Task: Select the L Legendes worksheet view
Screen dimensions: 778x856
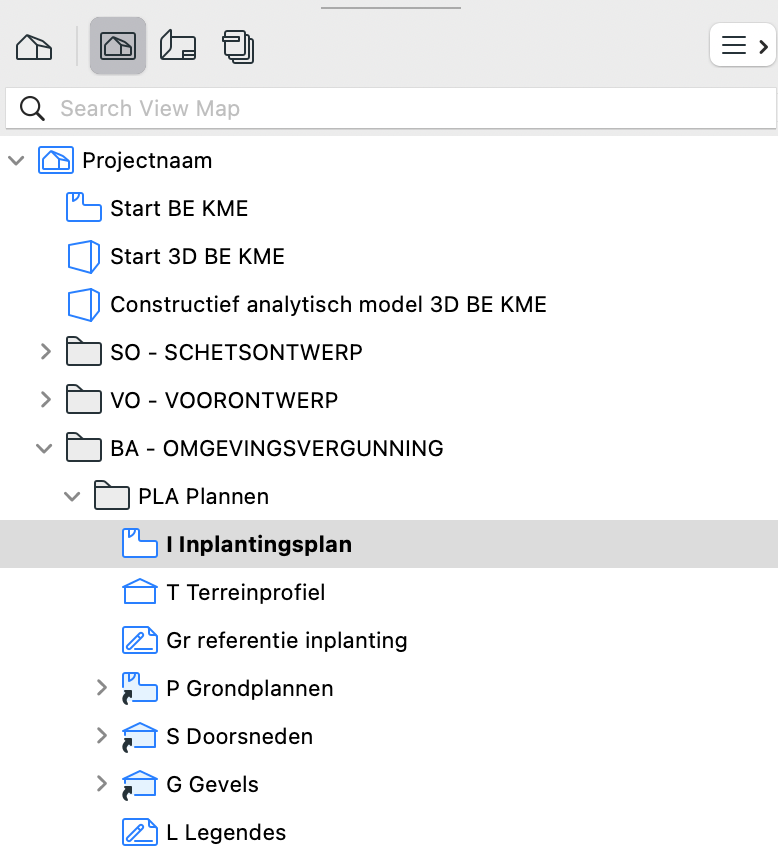Action: tap(225, 833)
